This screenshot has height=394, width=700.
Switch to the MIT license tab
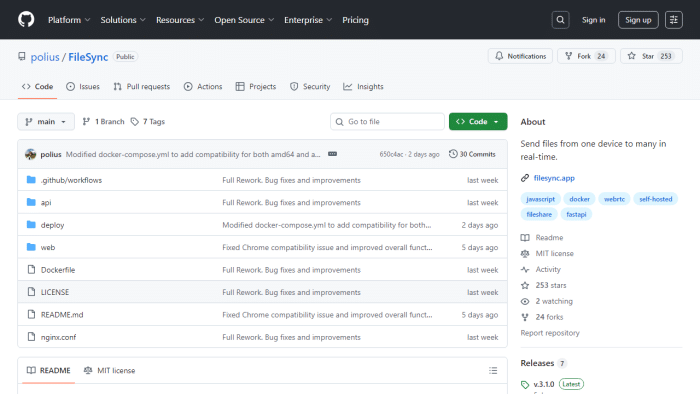pyautogui.click(x=109, y=370)
